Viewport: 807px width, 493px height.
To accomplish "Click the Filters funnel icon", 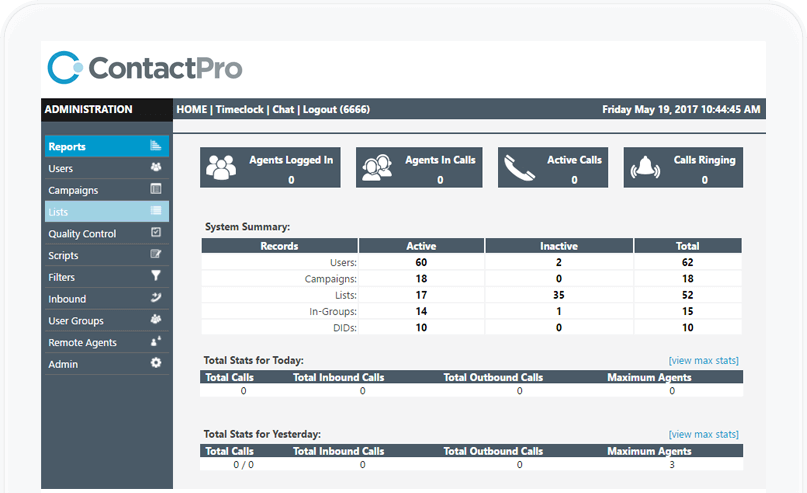I will pos(155,276).
